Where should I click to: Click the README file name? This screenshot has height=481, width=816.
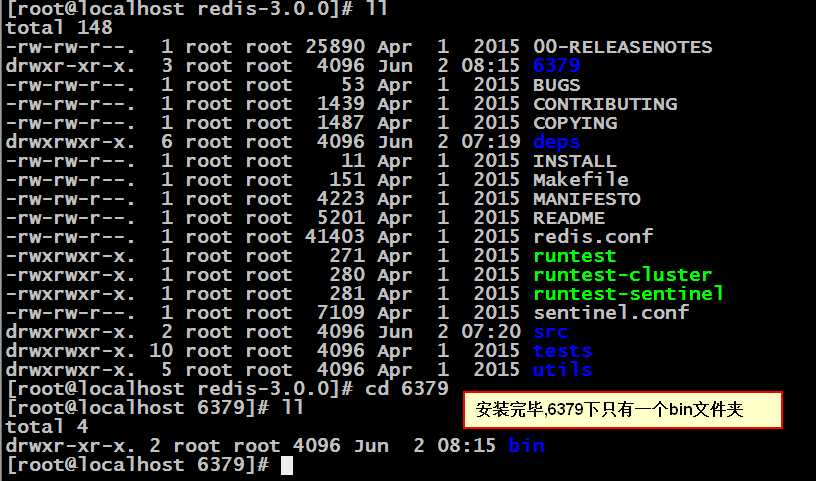tap(569, 218)
